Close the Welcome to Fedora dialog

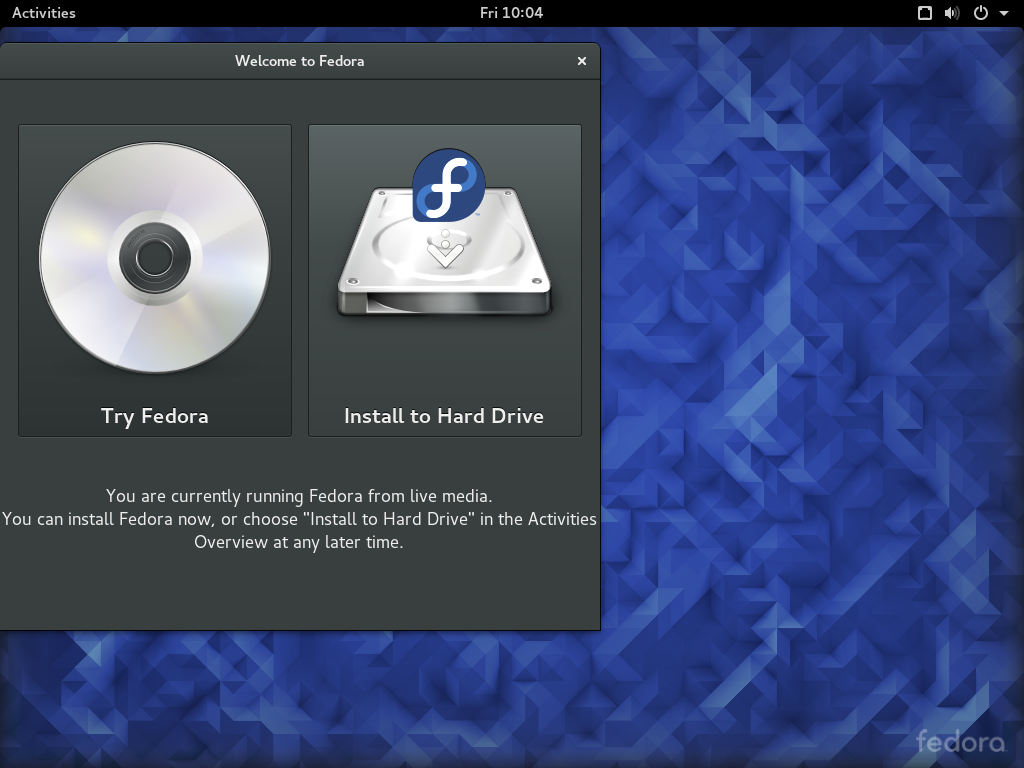click(x=582, y=61)
